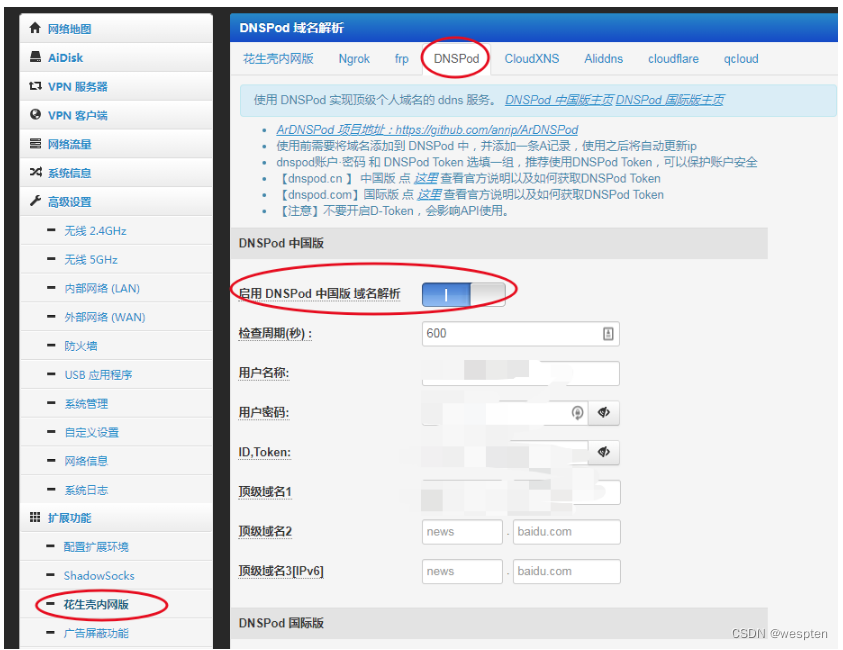
Task: Click 顶级域名3[IPv6] domain field
Action: coord(566,571)
